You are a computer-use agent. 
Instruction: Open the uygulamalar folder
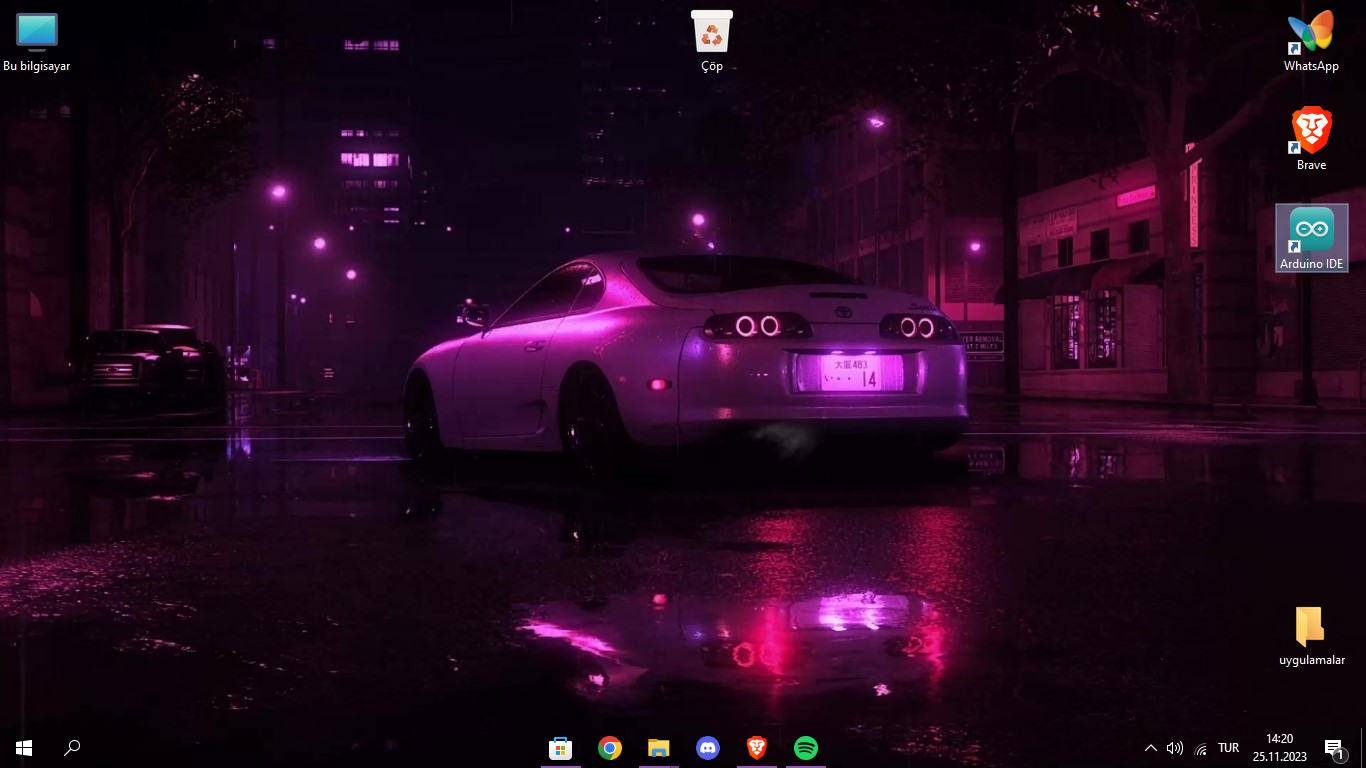click(x=1308, y=625)
